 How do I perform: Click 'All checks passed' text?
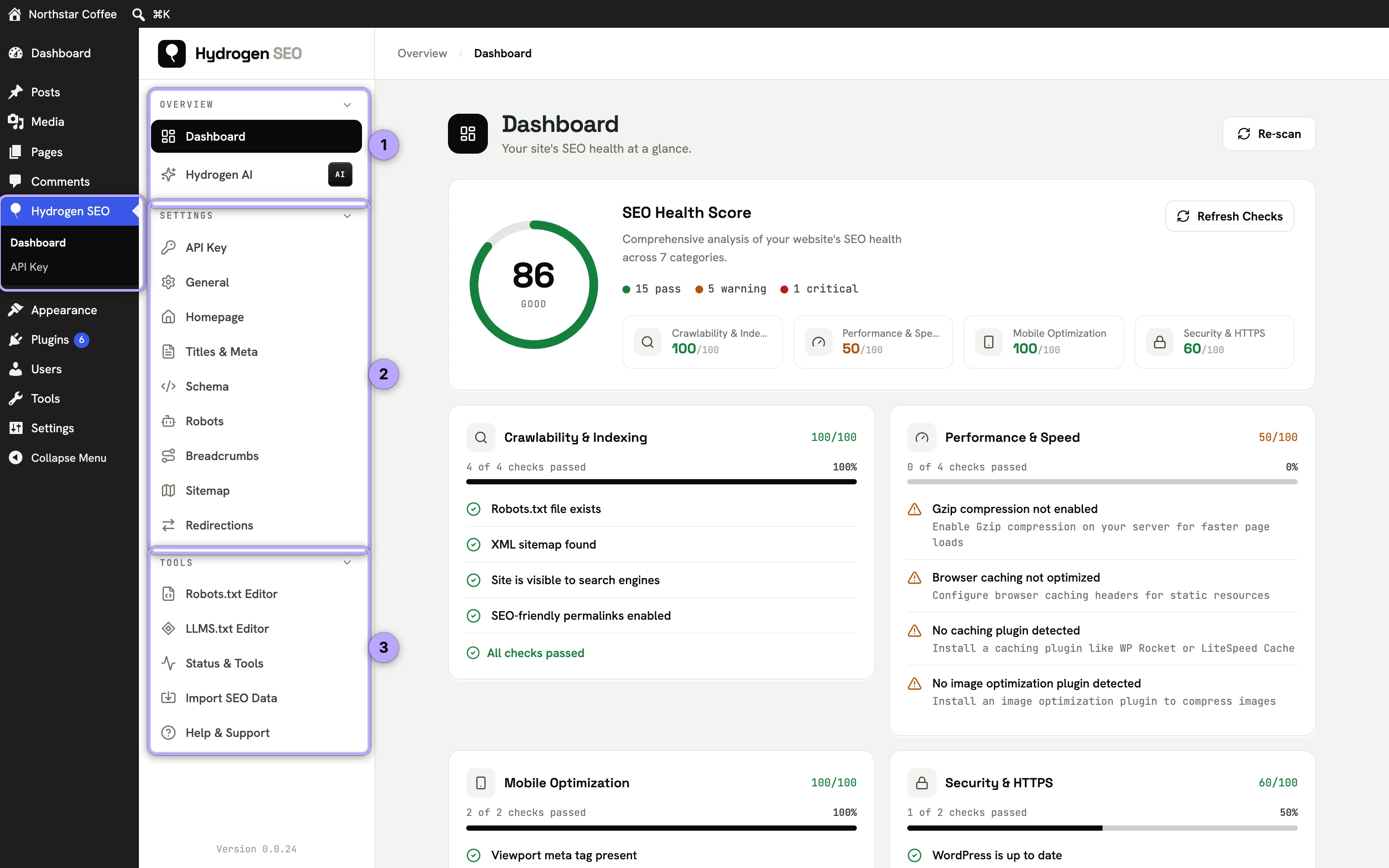coord(536,653)
